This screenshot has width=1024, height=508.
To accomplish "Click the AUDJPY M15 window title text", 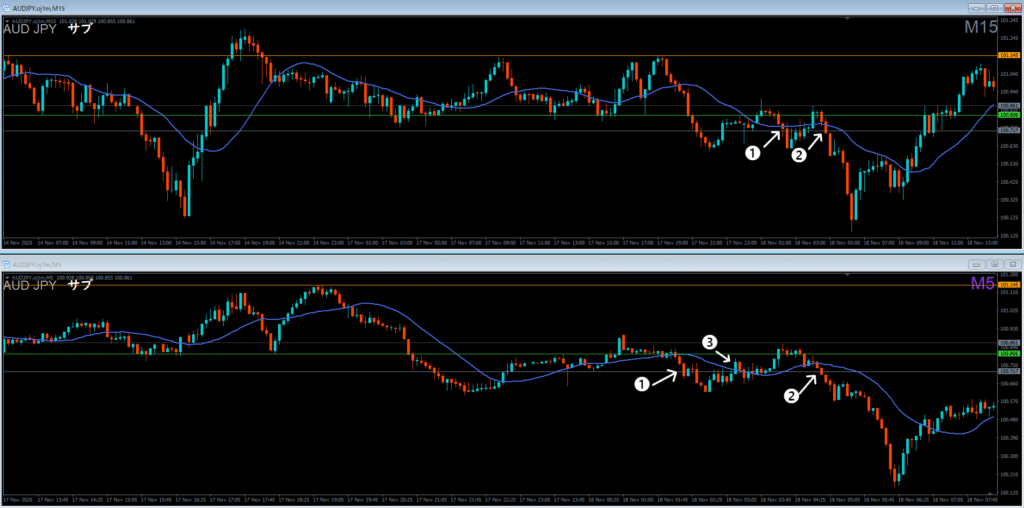I will (x=37, y=8).
